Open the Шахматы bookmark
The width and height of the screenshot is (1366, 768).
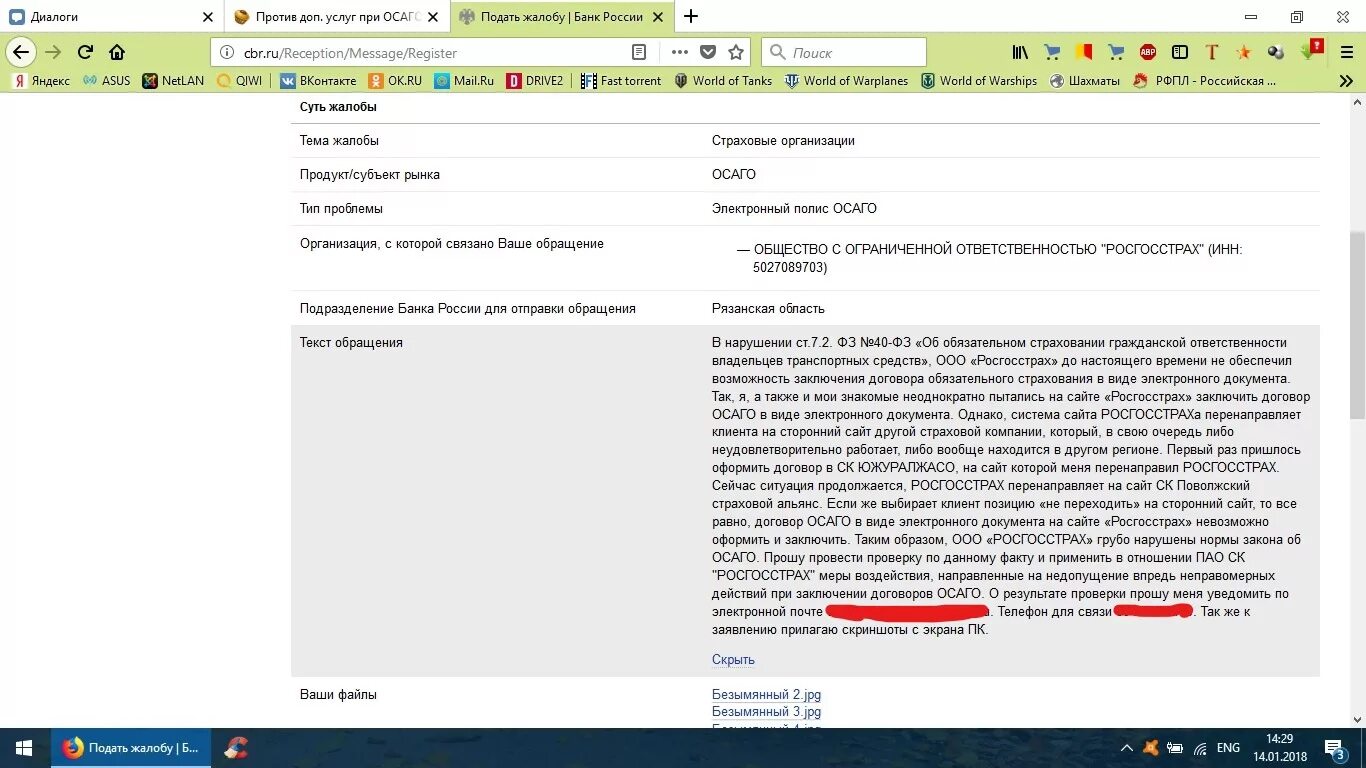click(x=1085, y=81)
